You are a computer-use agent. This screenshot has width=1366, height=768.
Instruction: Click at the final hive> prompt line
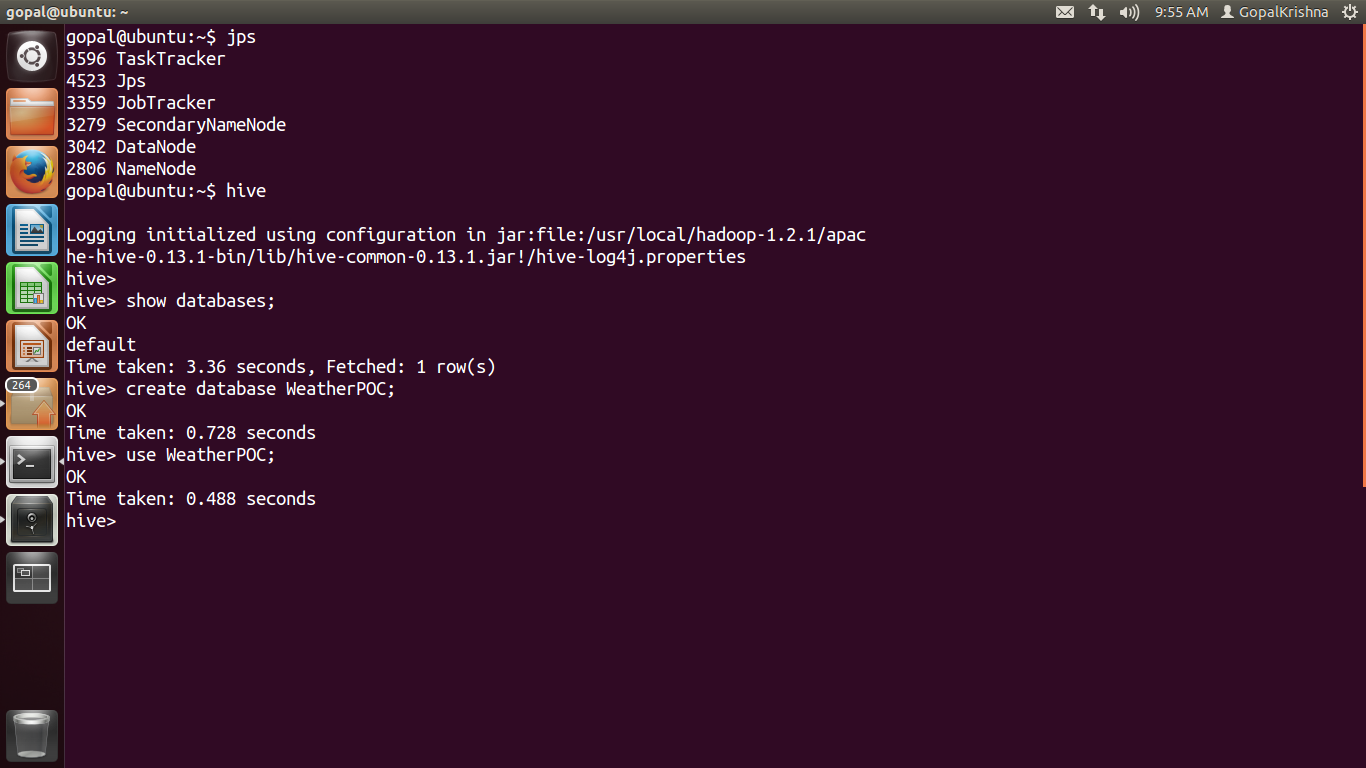click(91, 521)
